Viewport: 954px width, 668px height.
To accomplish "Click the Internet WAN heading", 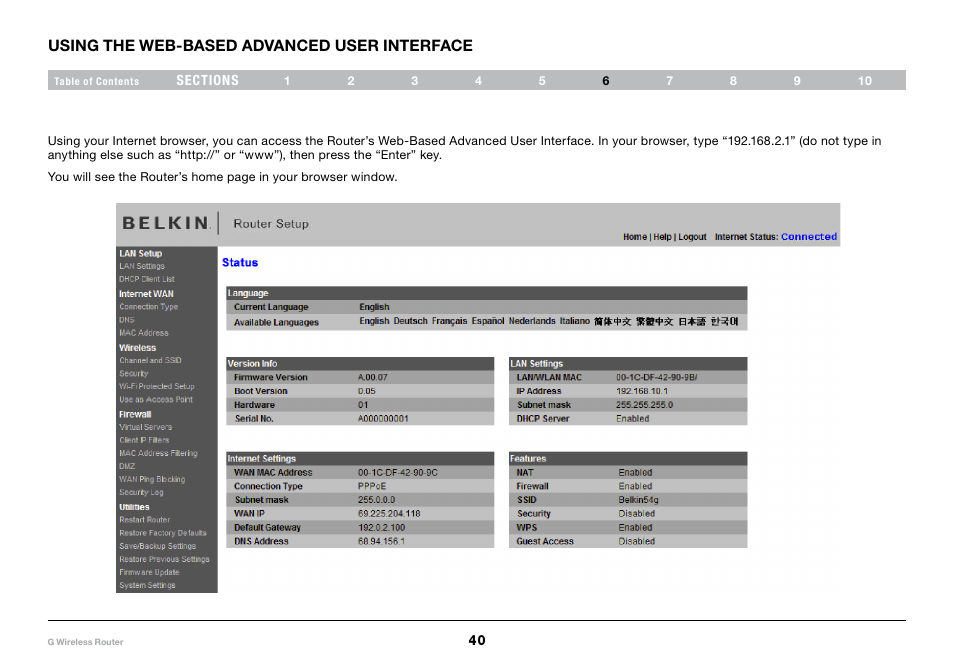I will (146, 294).
